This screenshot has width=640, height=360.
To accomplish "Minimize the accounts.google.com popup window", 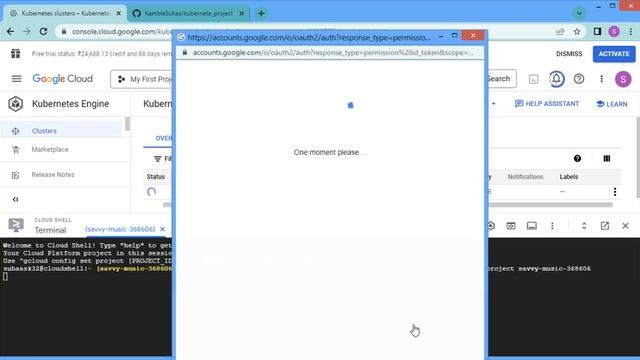I will pos(441,36).
